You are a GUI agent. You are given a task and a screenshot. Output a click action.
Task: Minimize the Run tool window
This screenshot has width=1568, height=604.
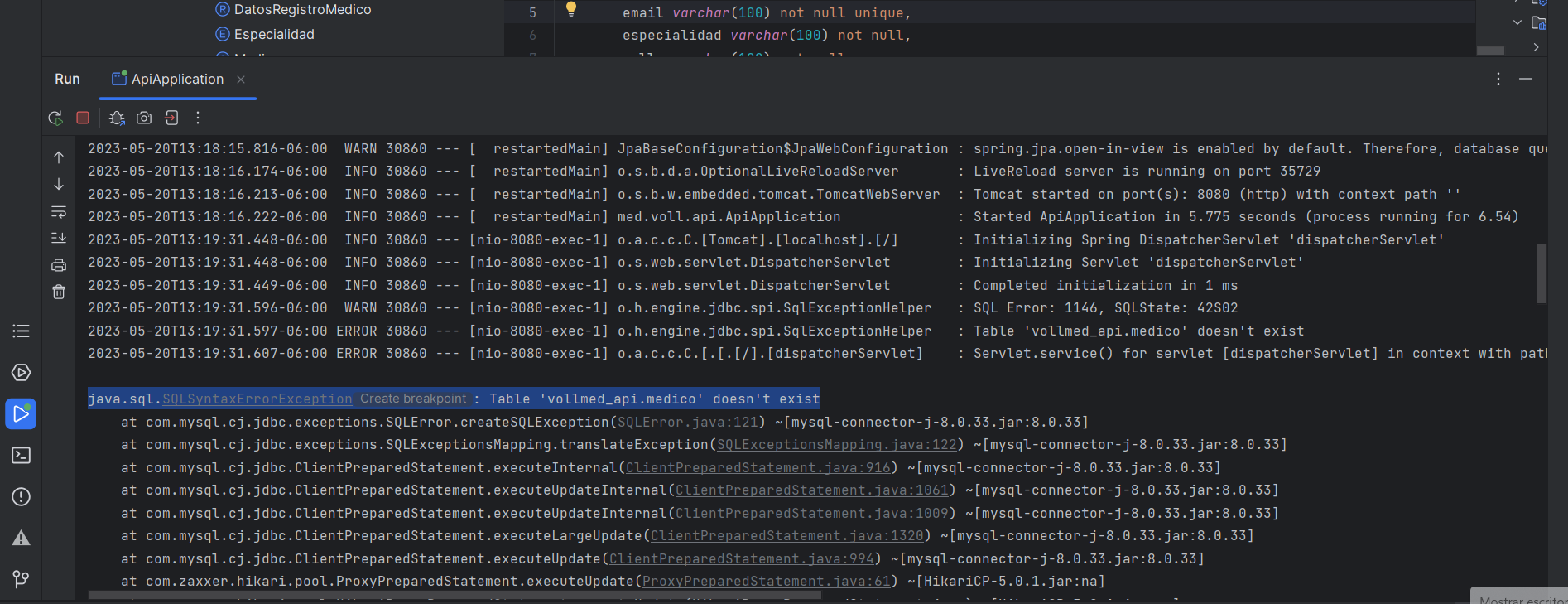pyautogui.click(x=1526, y=79)
